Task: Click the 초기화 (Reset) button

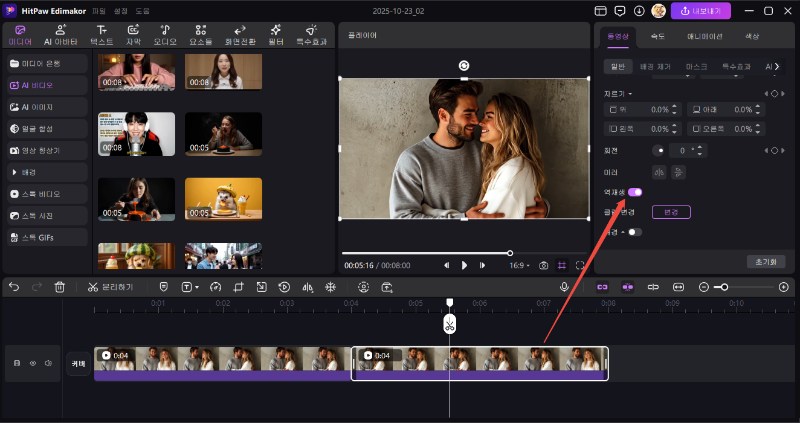Action: [x=765, y=261]
